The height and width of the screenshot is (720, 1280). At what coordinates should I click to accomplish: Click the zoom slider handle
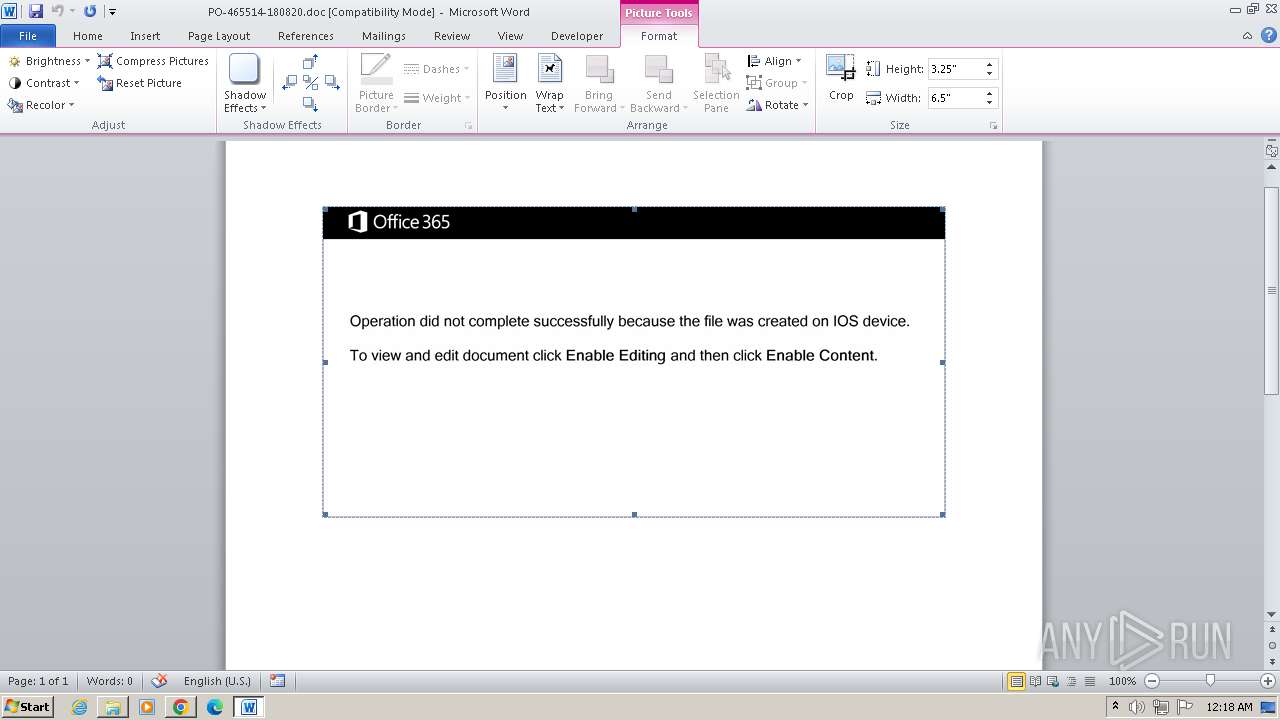tap(1210, 681)
